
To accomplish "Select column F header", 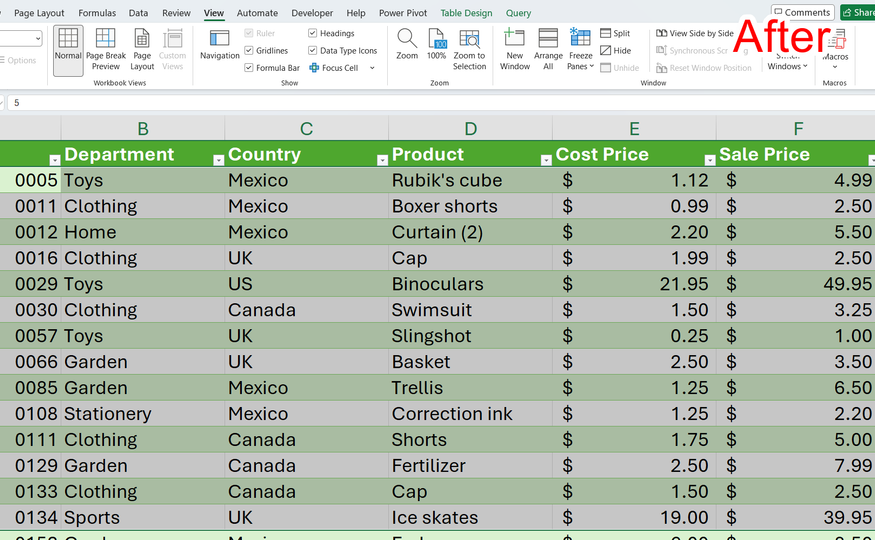I will pyautogui.click(x=798, y=129).
